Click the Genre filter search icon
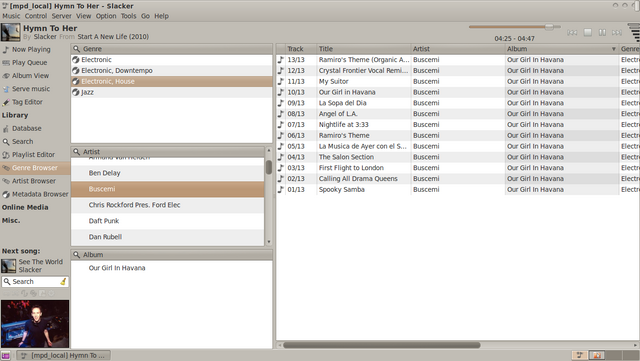 (76, 49)
